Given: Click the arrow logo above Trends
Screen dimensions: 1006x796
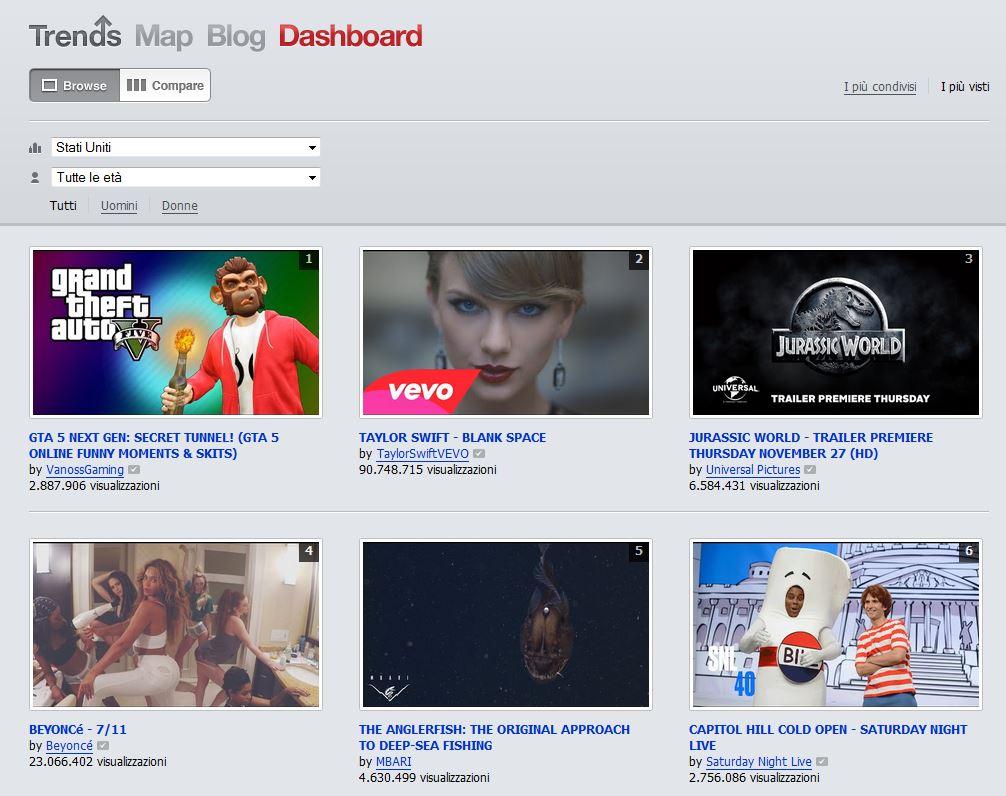Looking at the screenshot, I should pyautogui.click(x=104, y=20).
